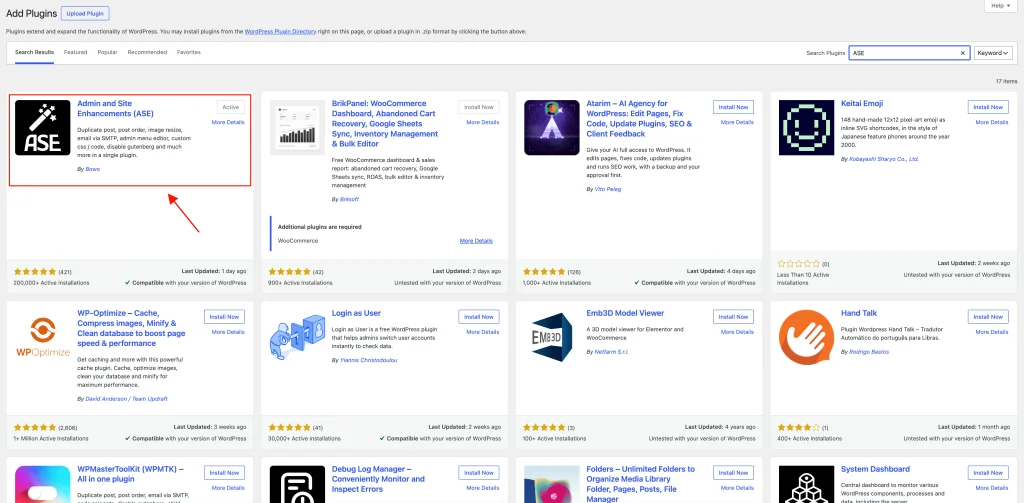Viewport: 1024px width, 503px height.
Task: Open author link Vito Peleg
Action: click(x=608, y=189)
